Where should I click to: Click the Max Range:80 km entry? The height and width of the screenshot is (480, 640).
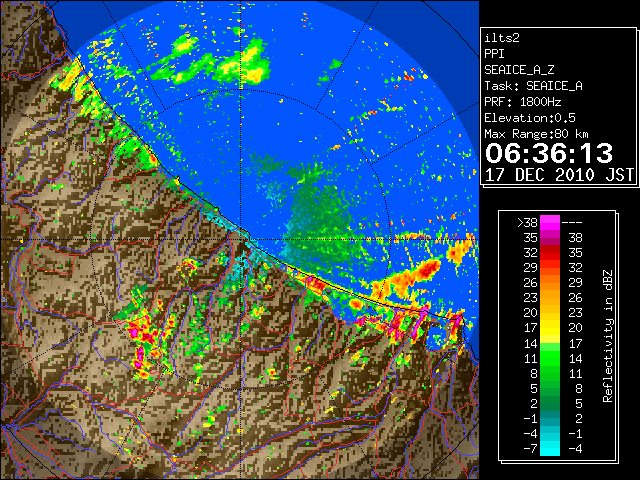point(536,134)
